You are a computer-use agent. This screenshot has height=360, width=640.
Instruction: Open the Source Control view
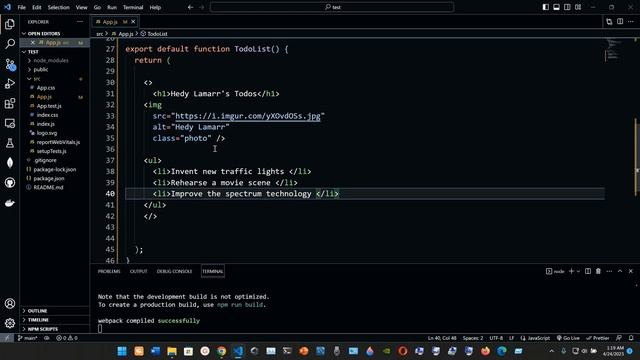coord(10,64)
